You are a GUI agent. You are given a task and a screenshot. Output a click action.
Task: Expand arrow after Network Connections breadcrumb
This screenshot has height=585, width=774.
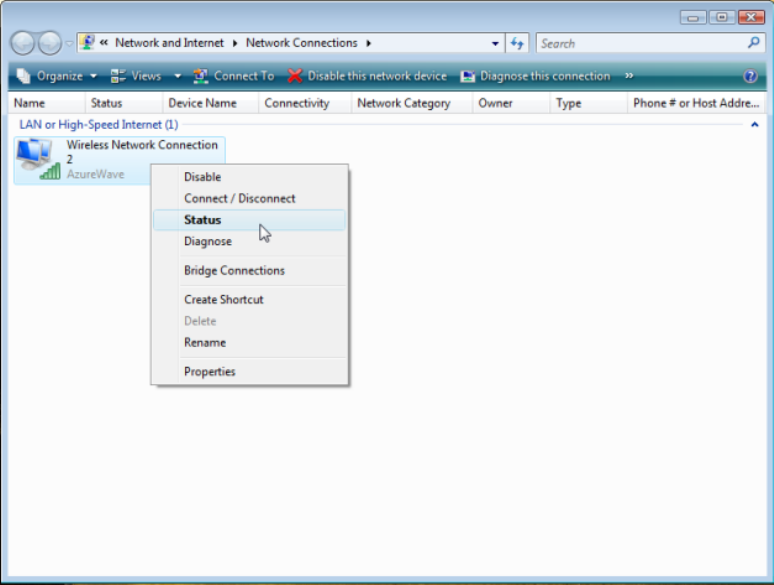click(x=369, y=43)
